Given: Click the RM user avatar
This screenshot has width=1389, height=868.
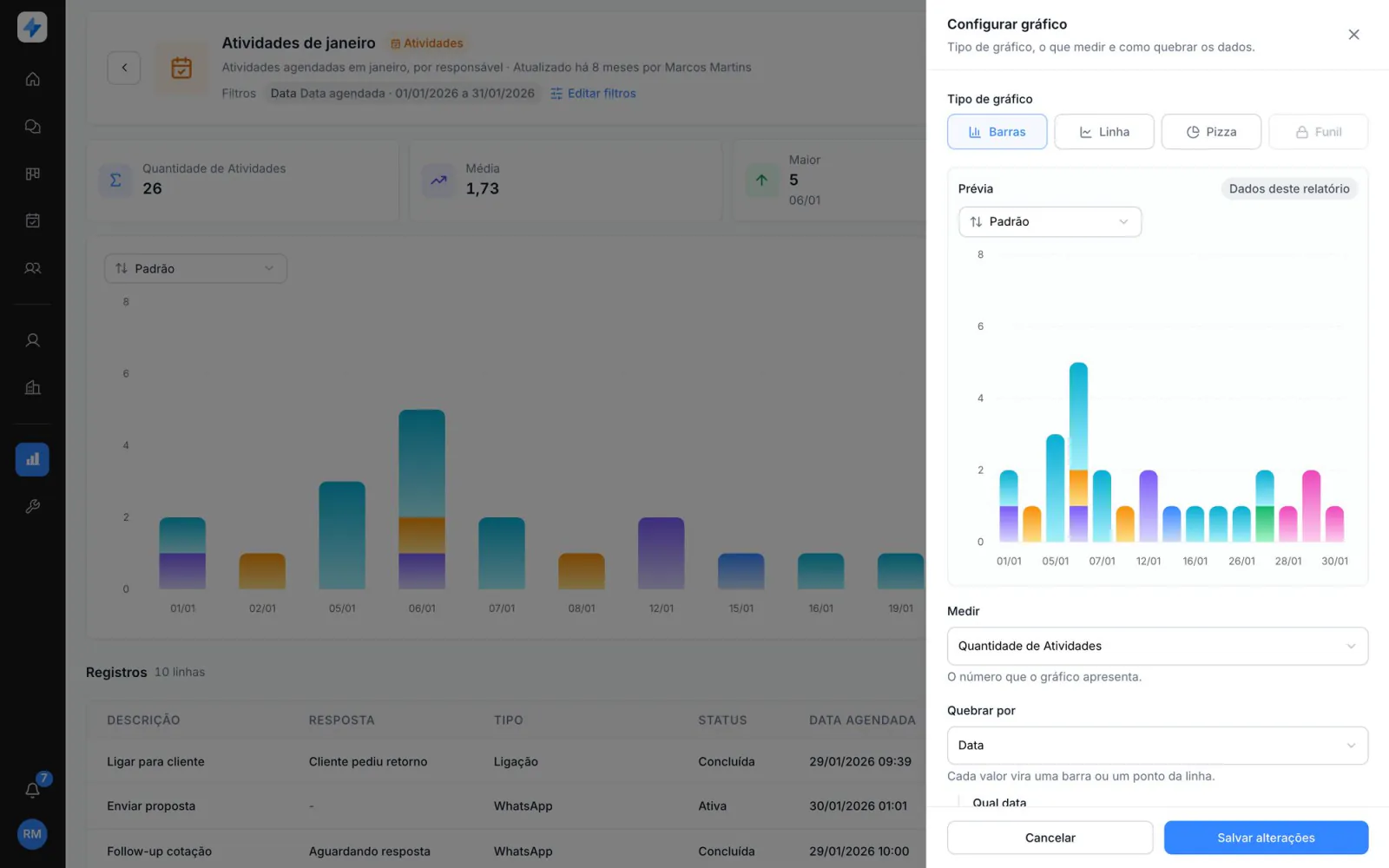Looking at the screenshot, I should [32, 834].
